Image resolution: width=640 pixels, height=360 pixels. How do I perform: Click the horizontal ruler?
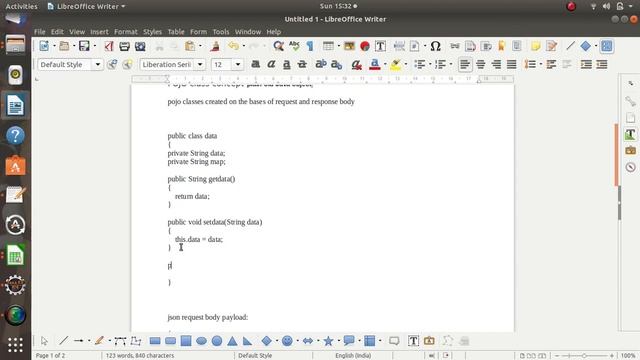click(x=322, y=78)
